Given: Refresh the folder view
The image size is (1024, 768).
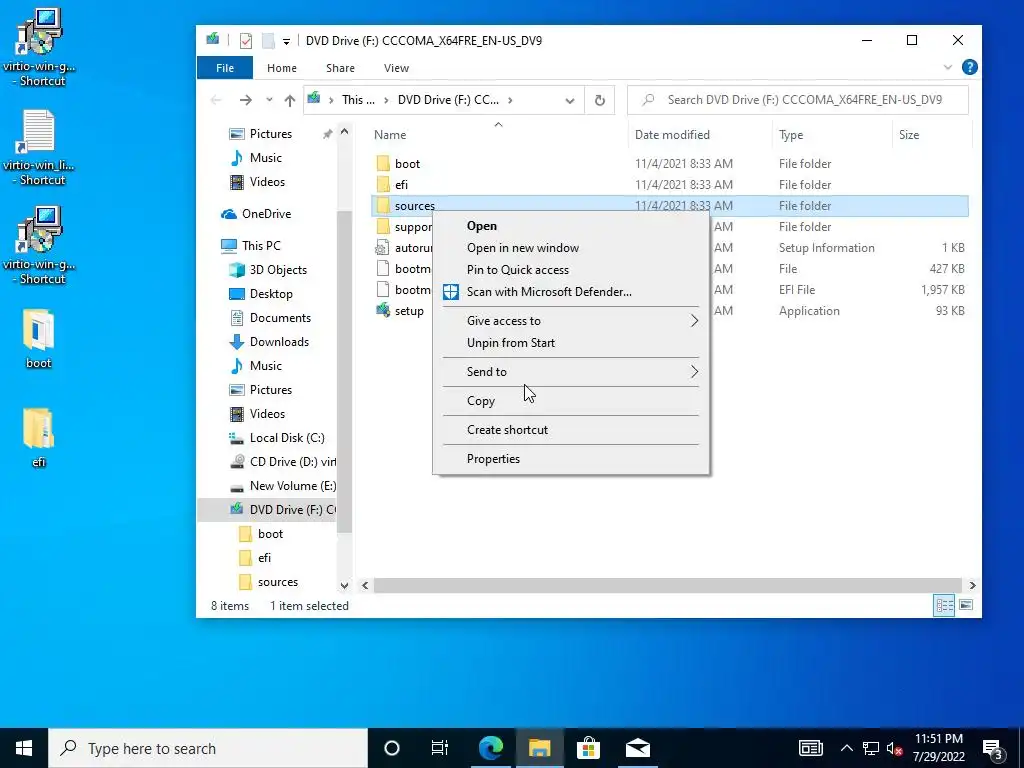Looking at the screenshot, I should 600,101.
